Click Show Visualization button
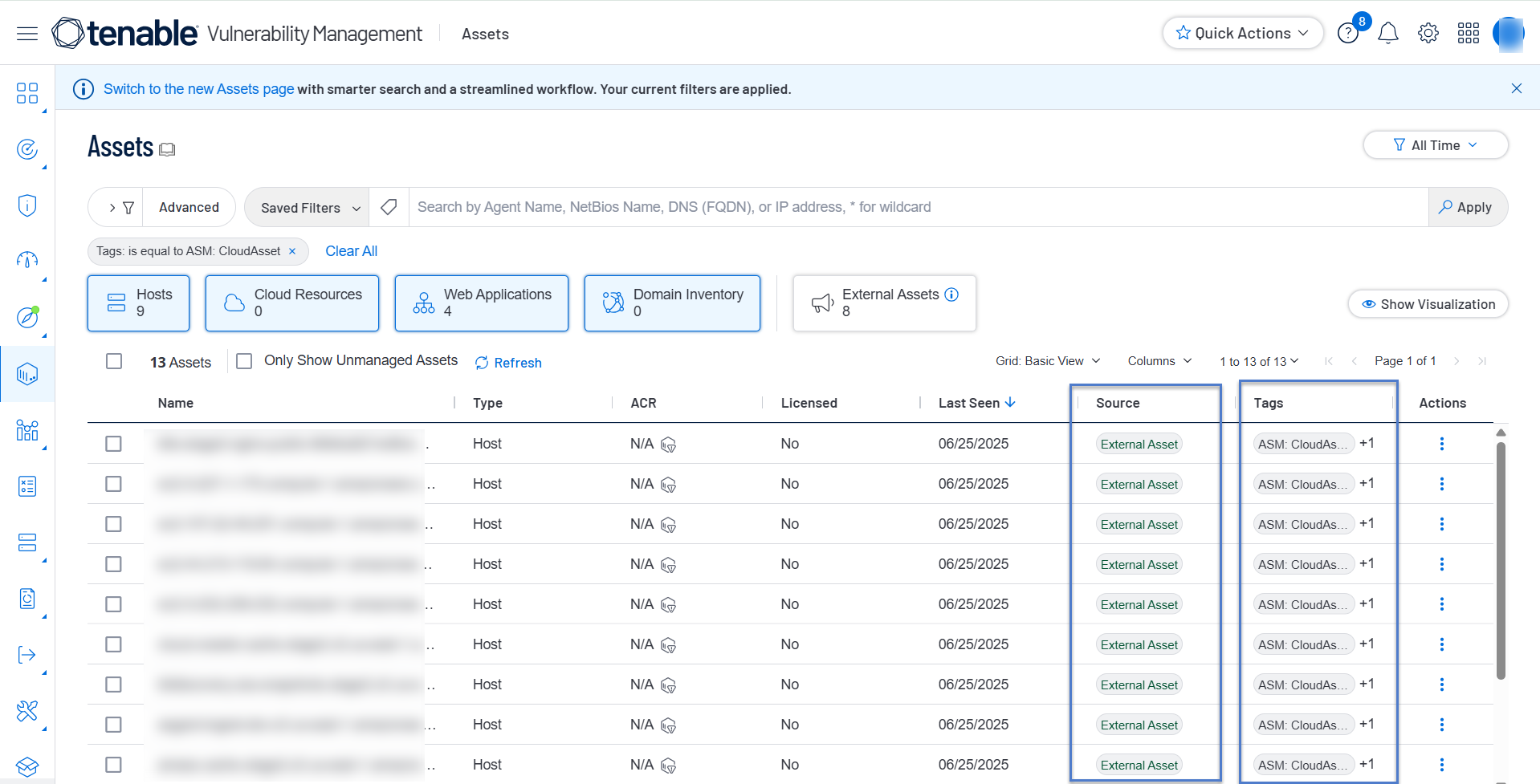Screen dimensions: 1540x784 point(1428,304)
